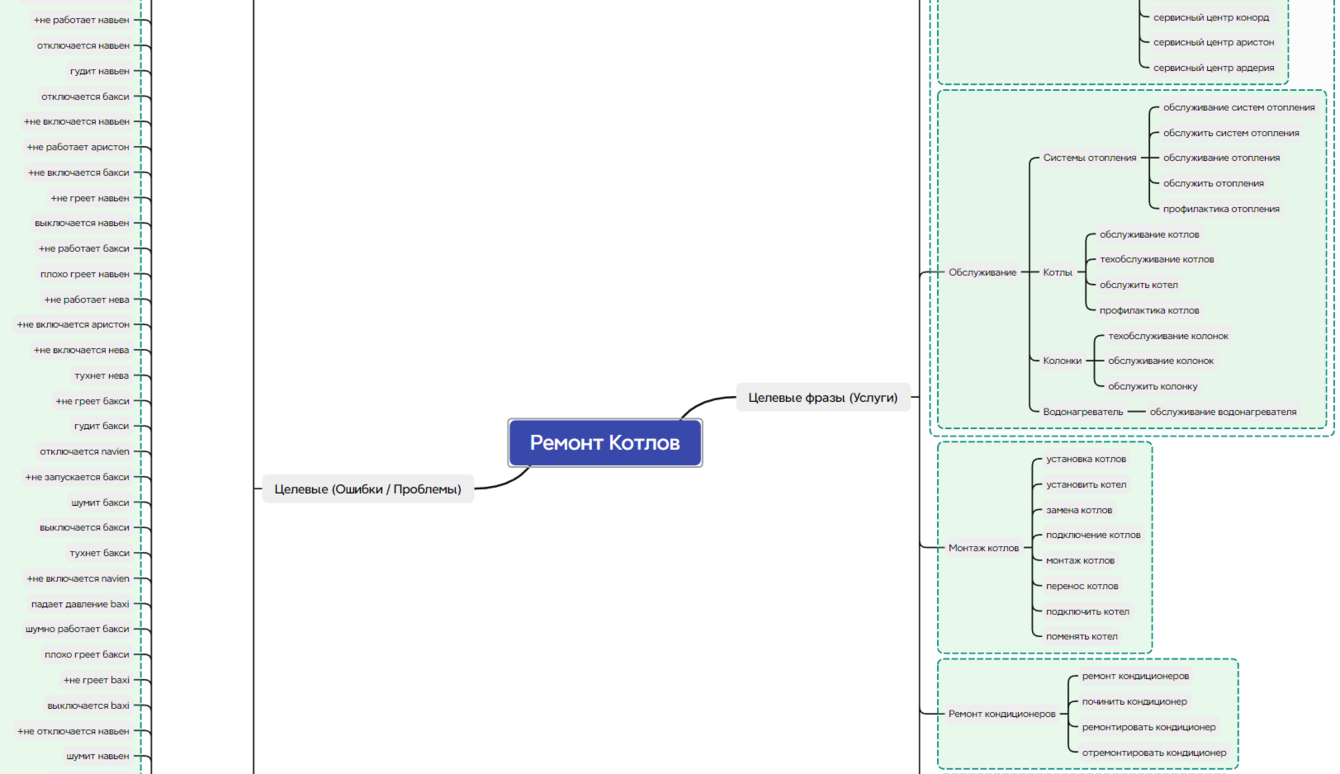Image resolution: width=1340 pixels, height=774 pixels.
Task: Click the Целевые фразы (Услуги) branch node
Action: point(823,397)
